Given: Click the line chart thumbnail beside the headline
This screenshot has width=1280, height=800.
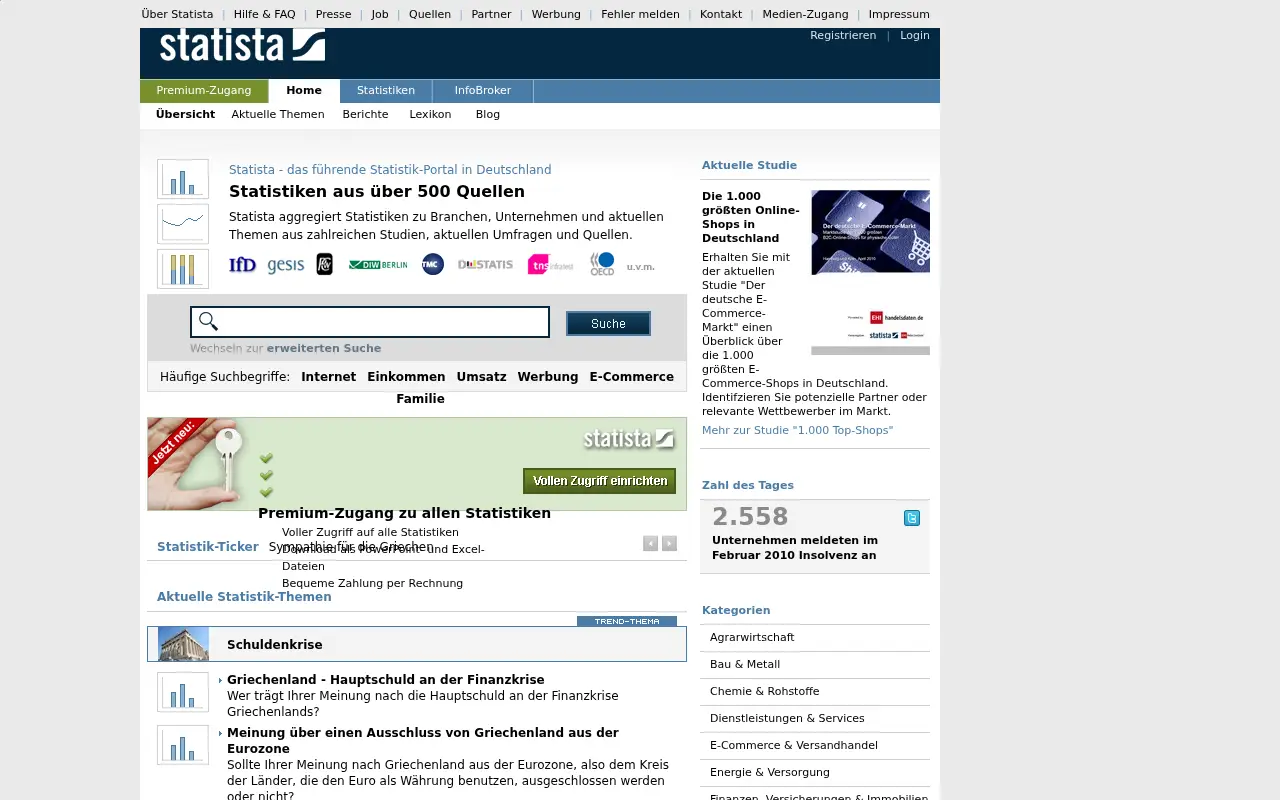Looking at the screenshot, I should click(x=183, y=224).
